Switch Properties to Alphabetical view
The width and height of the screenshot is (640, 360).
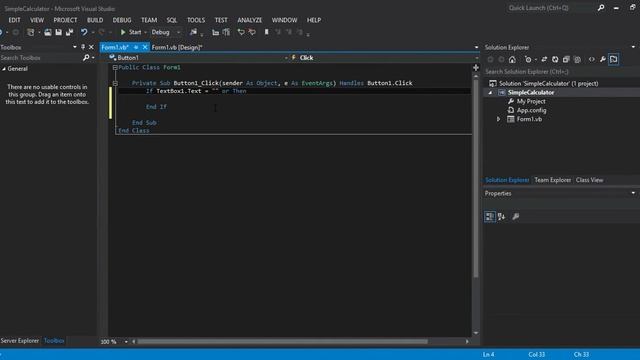[x=501, y=217]
